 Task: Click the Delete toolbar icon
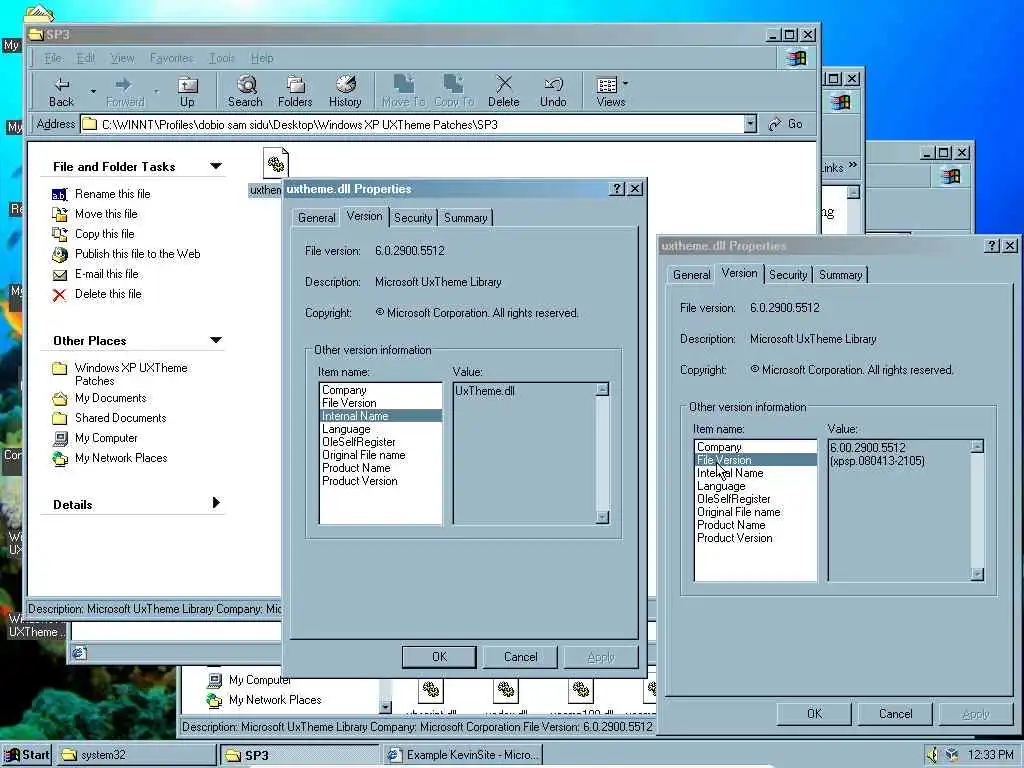click(x=504, y=91)
